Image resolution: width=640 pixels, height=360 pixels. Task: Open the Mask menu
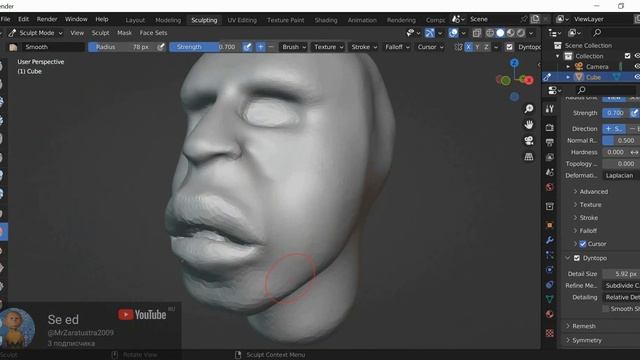(124, 33)
